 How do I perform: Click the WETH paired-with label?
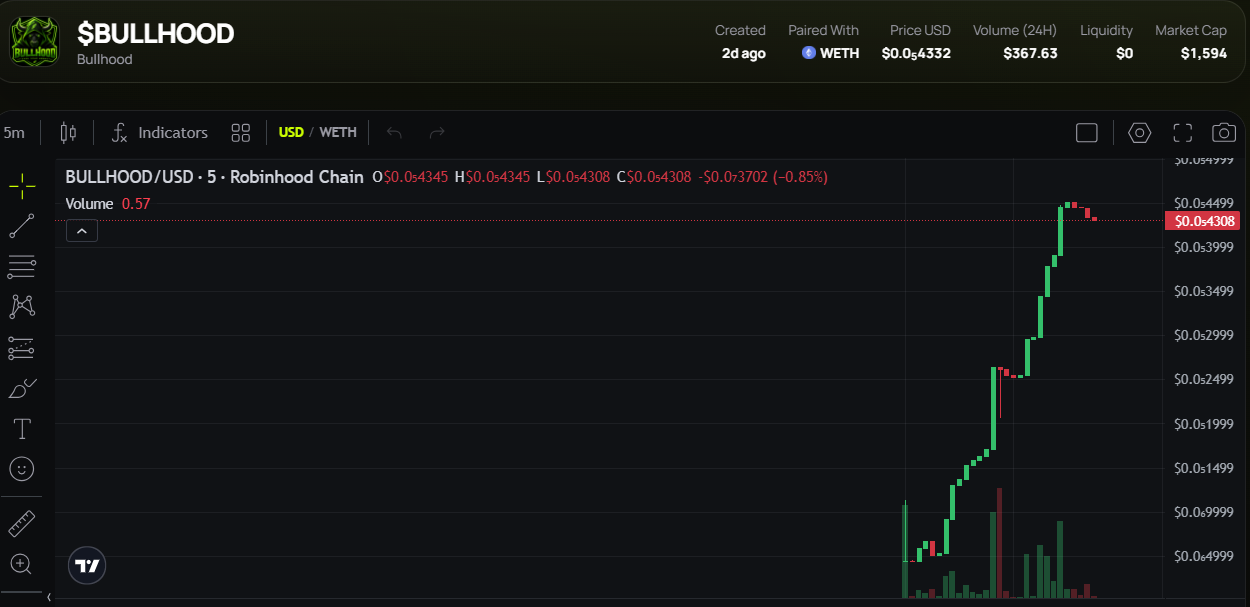click(x=840, y=53)
